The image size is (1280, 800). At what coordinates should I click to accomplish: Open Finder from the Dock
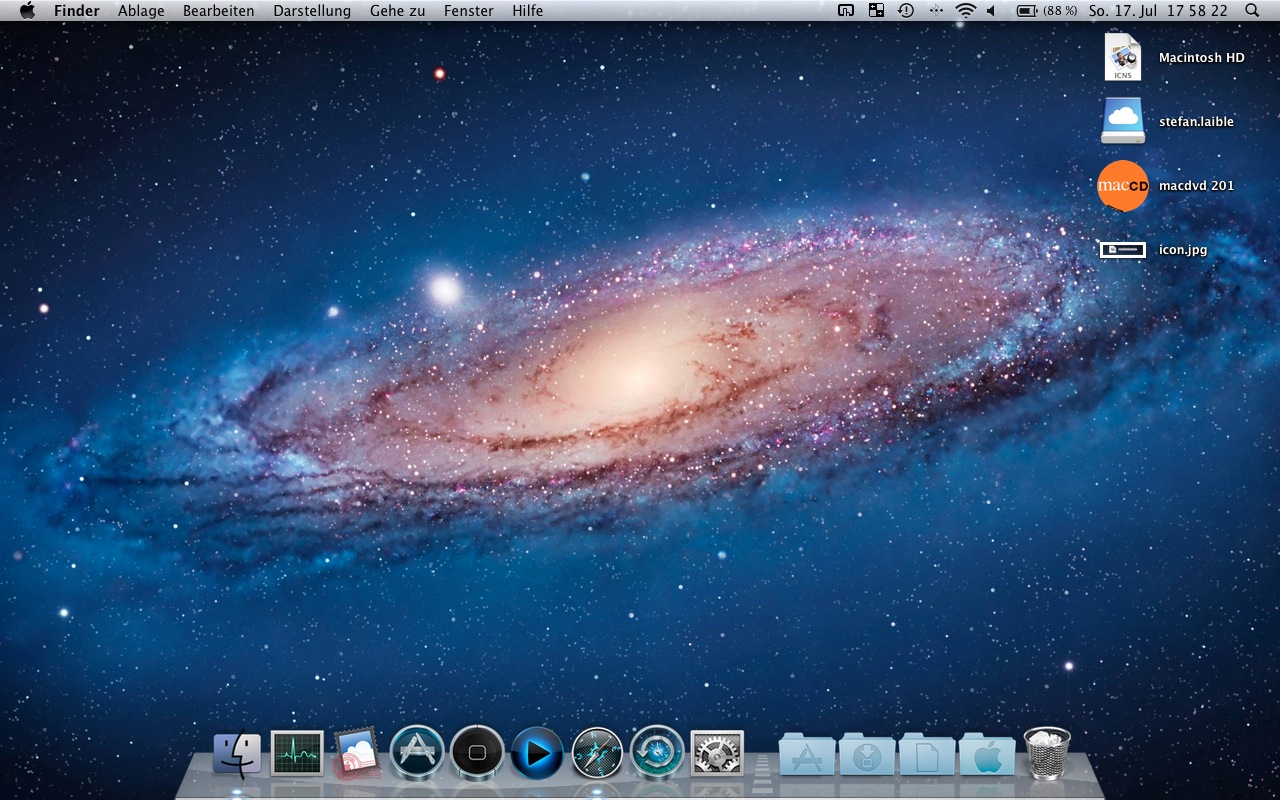tap(237, 753)
